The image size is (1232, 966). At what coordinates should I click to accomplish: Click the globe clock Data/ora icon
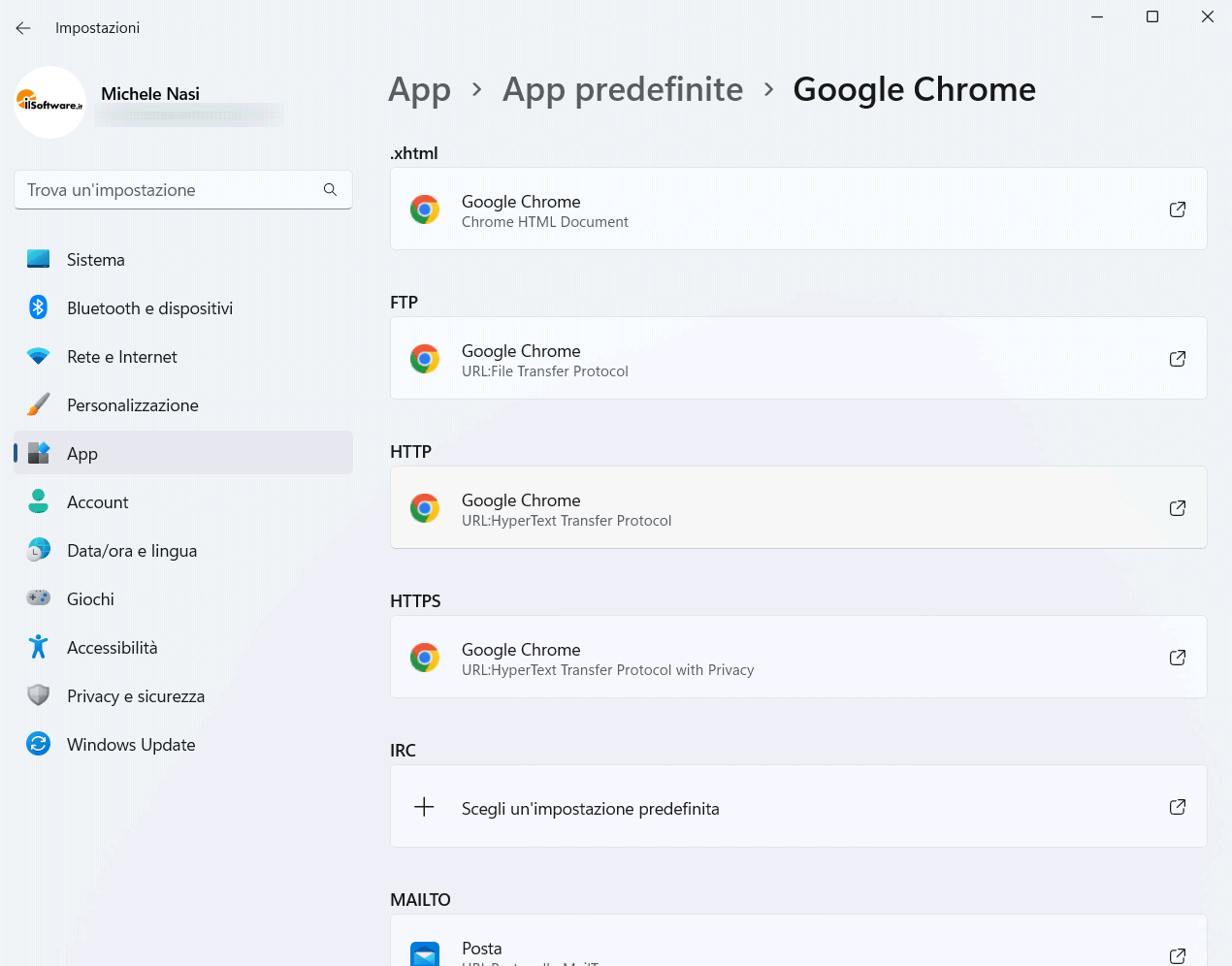39,550
